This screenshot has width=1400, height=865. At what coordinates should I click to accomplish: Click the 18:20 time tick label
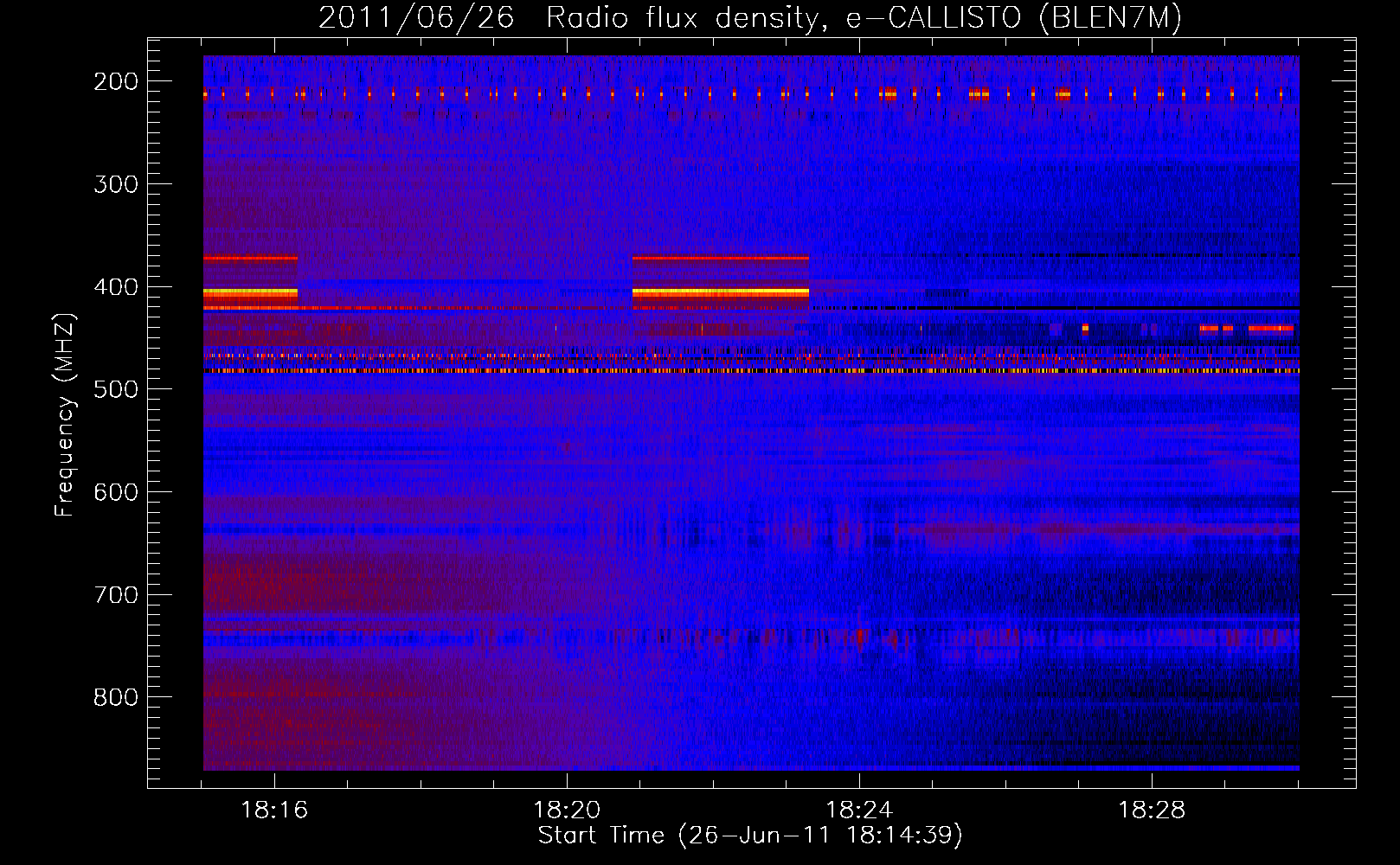click(x=567, y=811)
